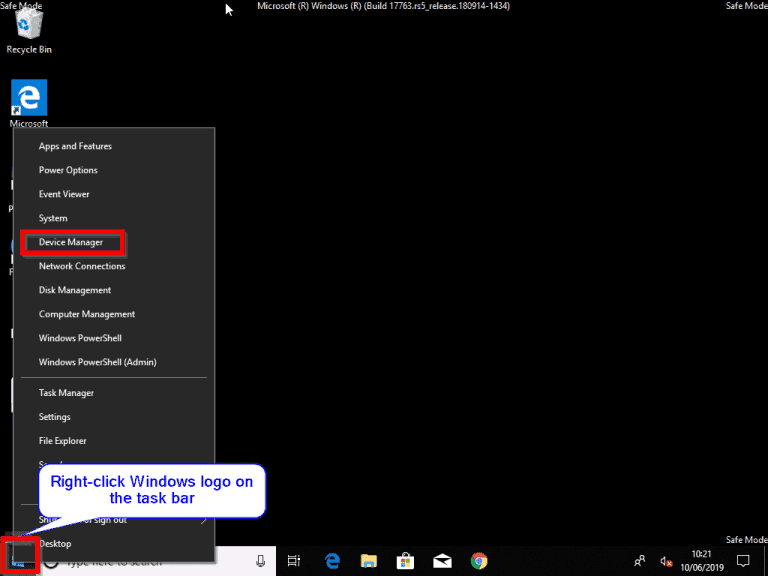This screenshot has width=768, height=576.
Task: Open the Recycle Bin desktop icon
Action: [29, 30]
